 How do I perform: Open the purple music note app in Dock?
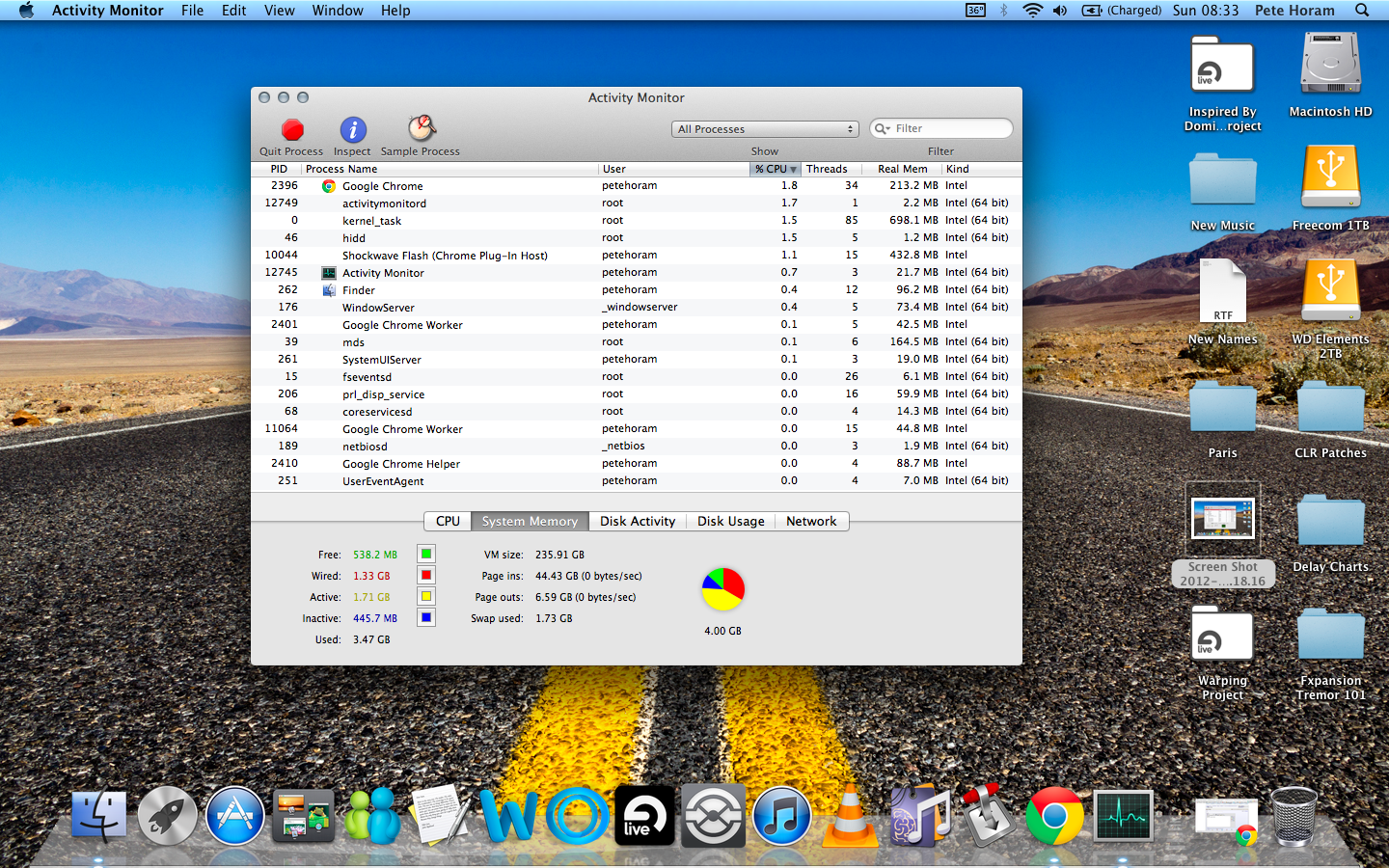pos(918,816)
